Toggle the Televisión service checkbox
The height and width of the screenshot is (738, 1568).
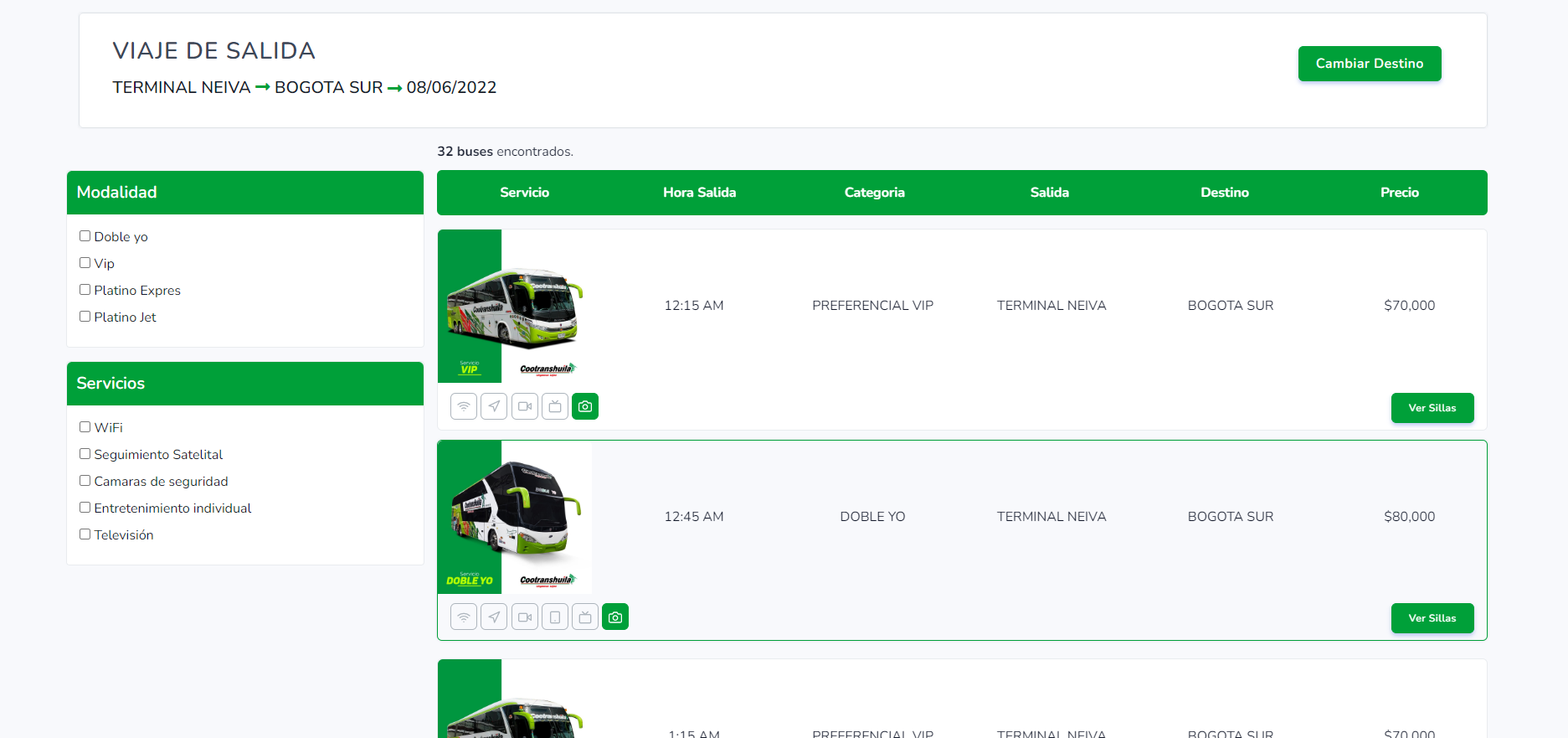(85, 534)
